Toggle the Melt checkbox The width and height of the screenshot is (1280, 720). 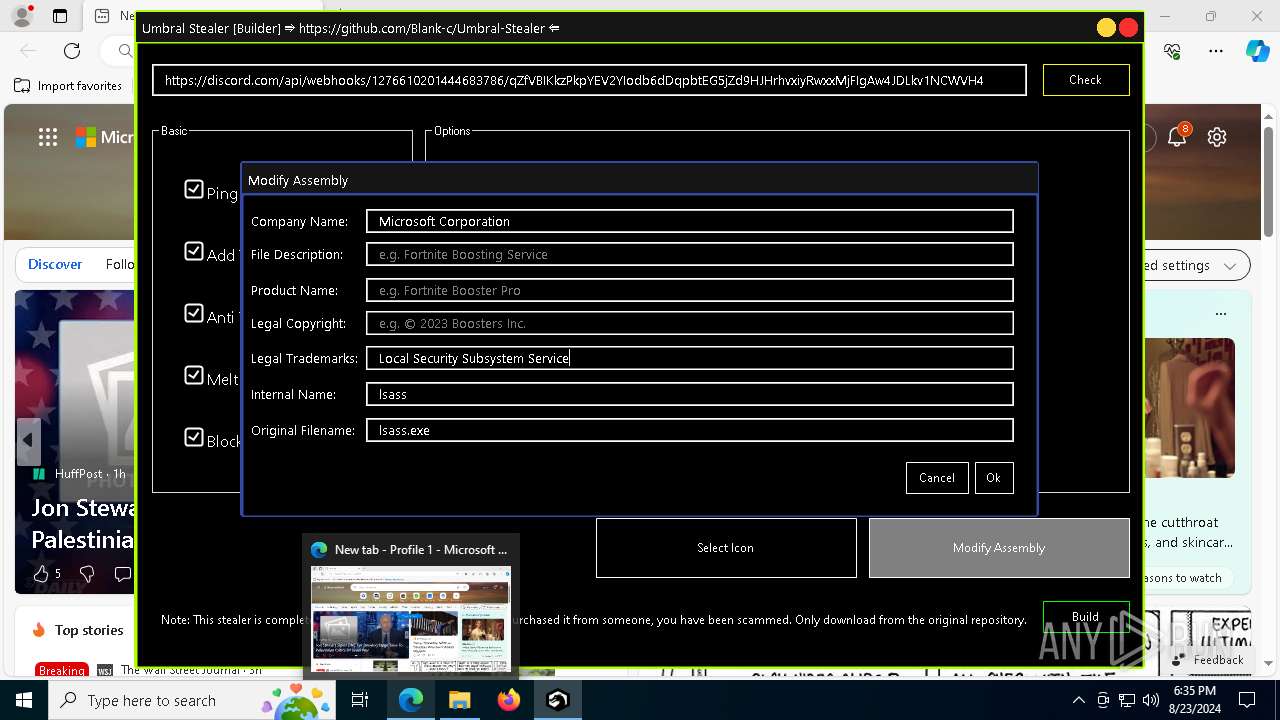[194, 375]
